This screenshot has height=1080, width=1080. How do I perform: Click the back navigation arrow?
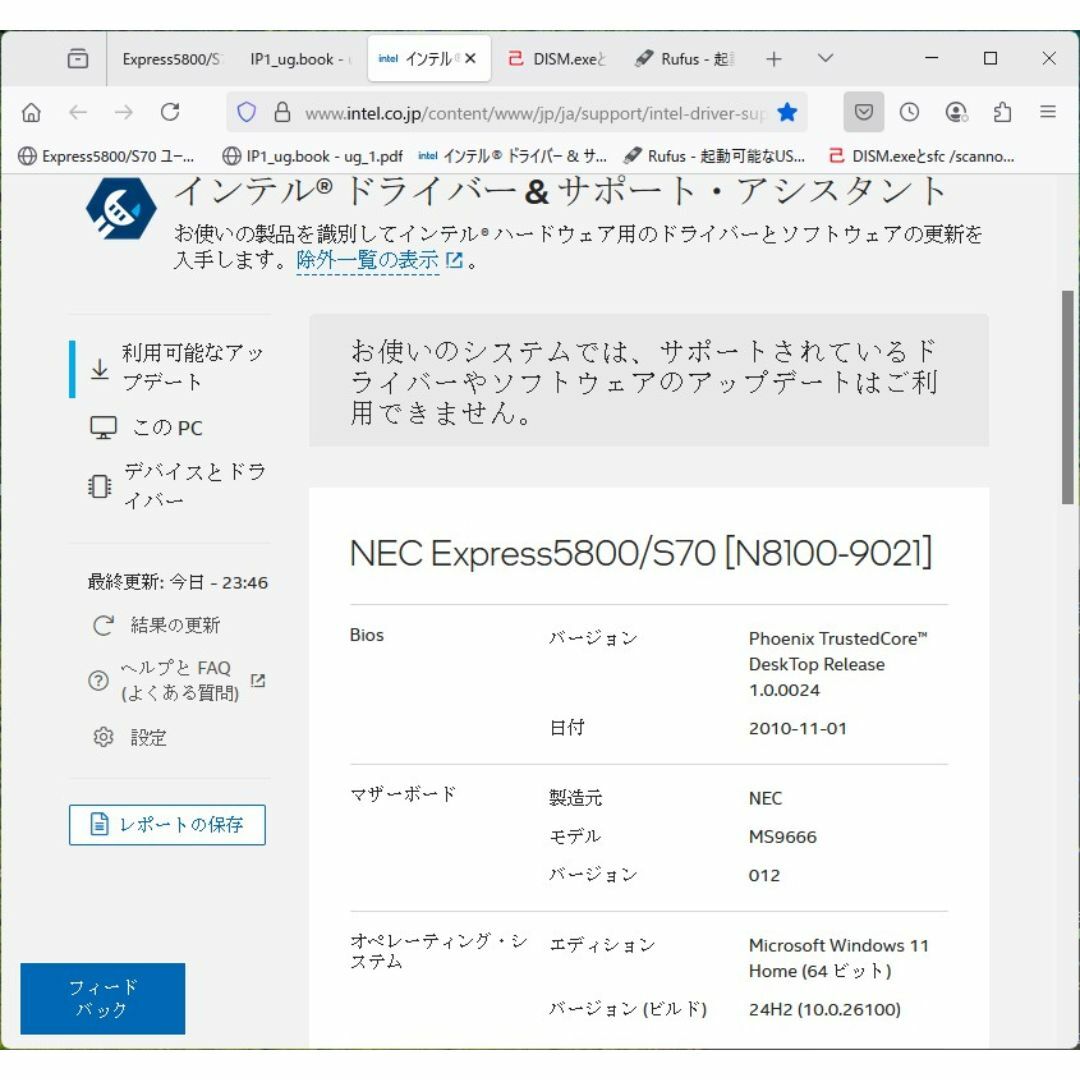tap(78, 112)
